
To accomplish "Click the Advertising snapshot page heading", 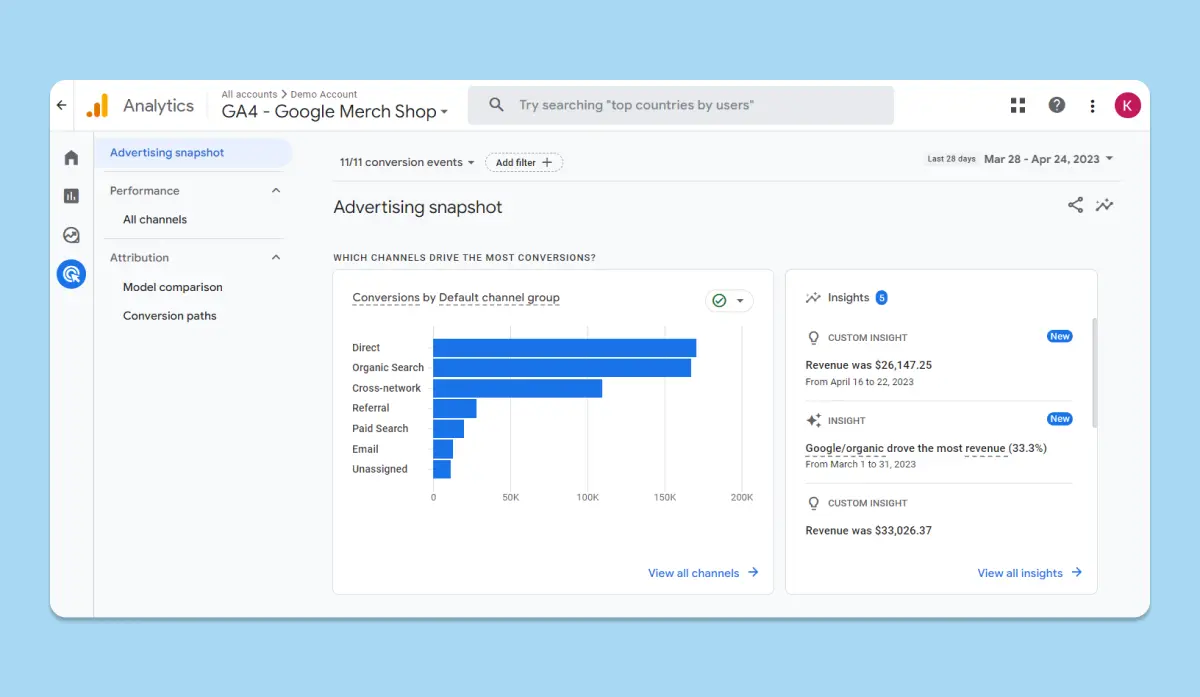I will click(418, 207).
